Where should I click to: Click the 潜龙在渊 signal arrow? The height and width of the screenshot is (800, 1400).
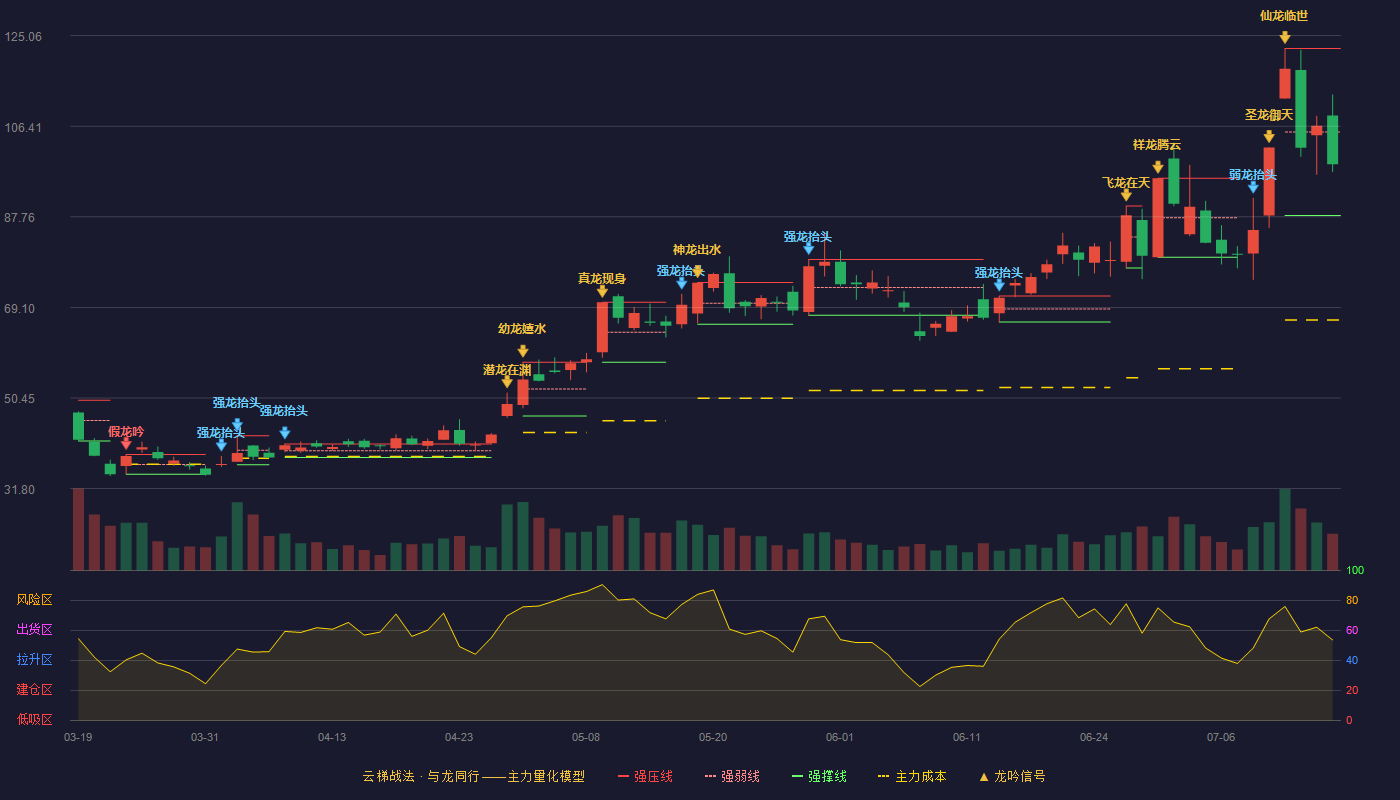pos(507,382)
